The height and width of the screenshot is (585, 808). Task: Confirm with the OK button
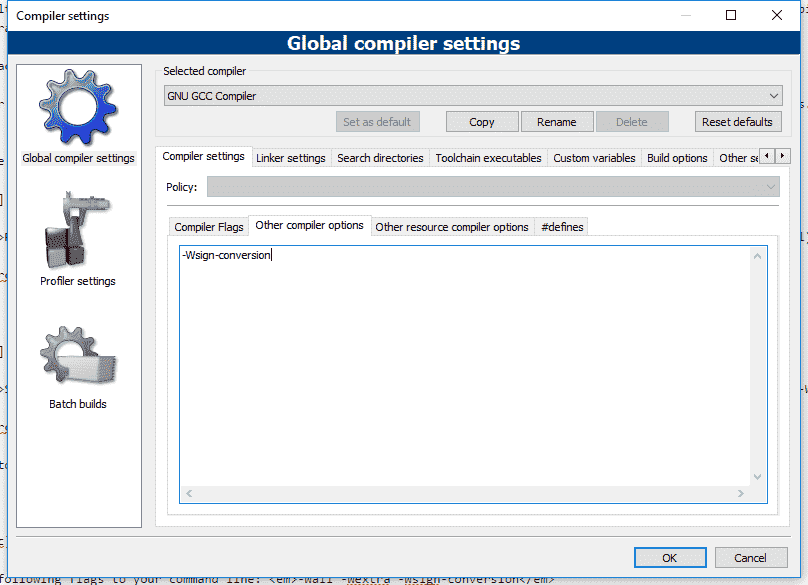point(670,558)
